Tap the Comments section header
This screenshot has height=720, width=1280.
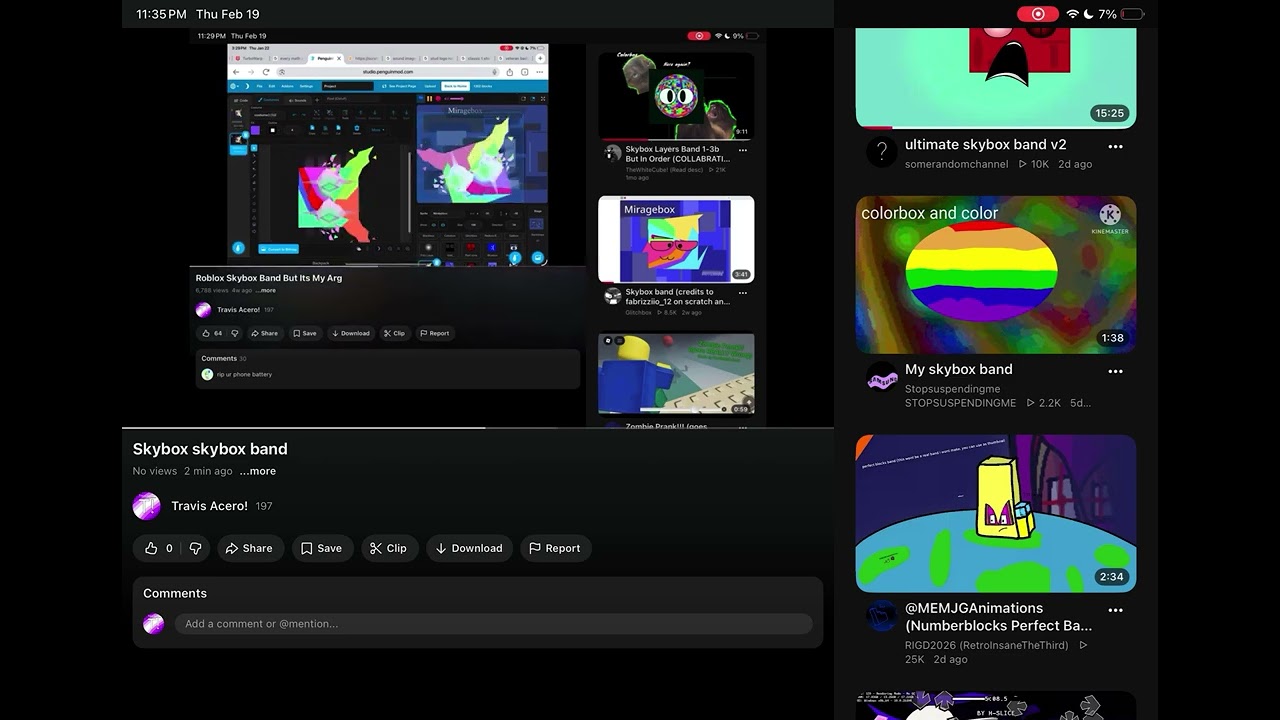tap(175, 593)
